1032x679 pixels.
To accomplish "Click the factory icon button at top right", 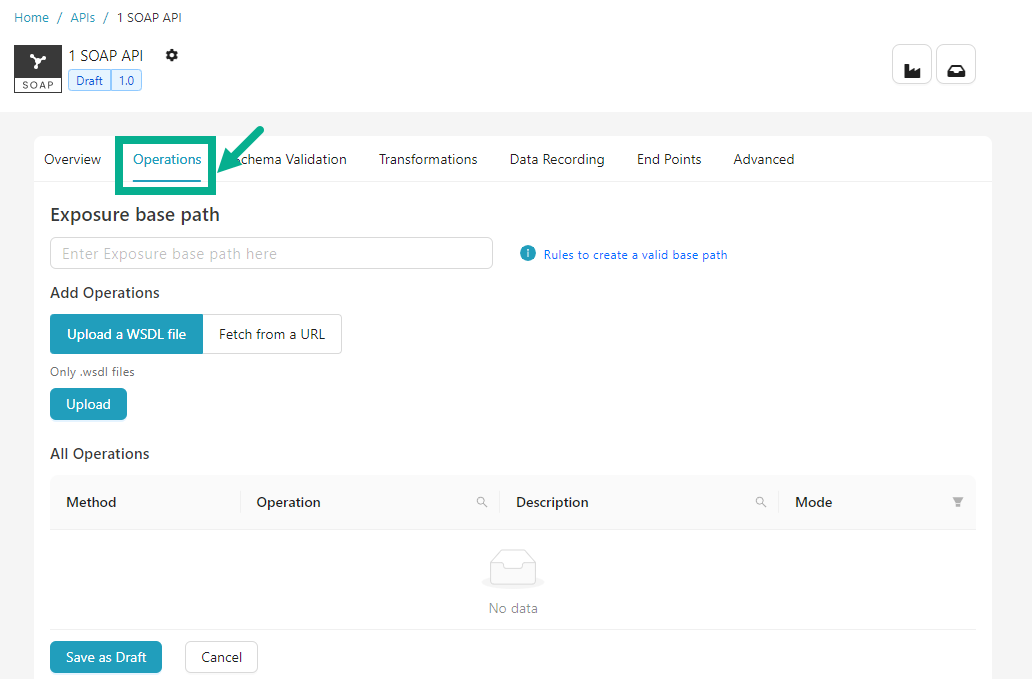I will pyautogui.click(x=911, y=65).
